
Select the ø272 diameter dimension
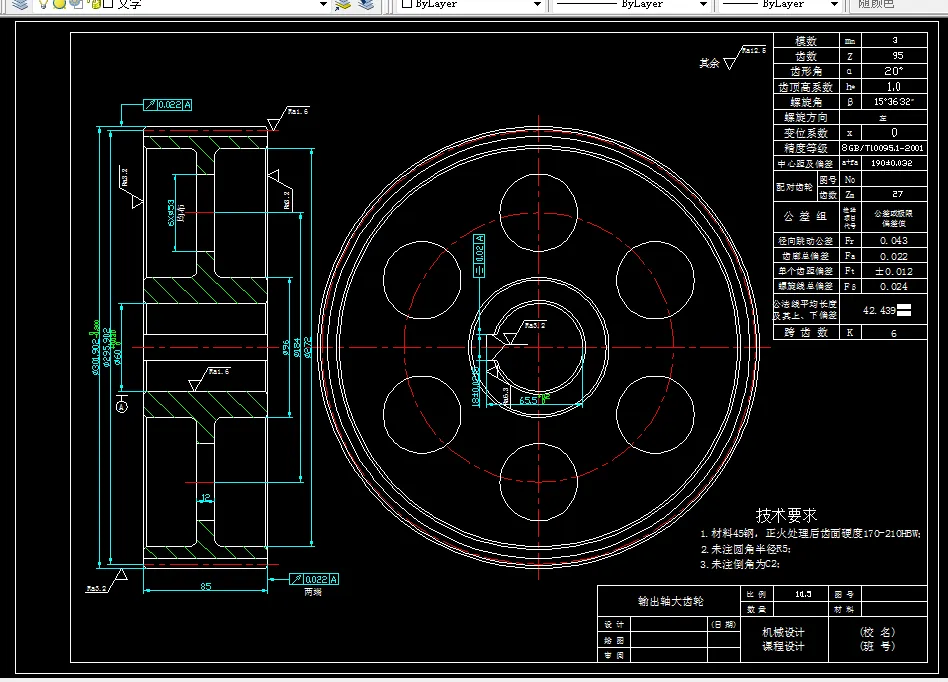308,348
